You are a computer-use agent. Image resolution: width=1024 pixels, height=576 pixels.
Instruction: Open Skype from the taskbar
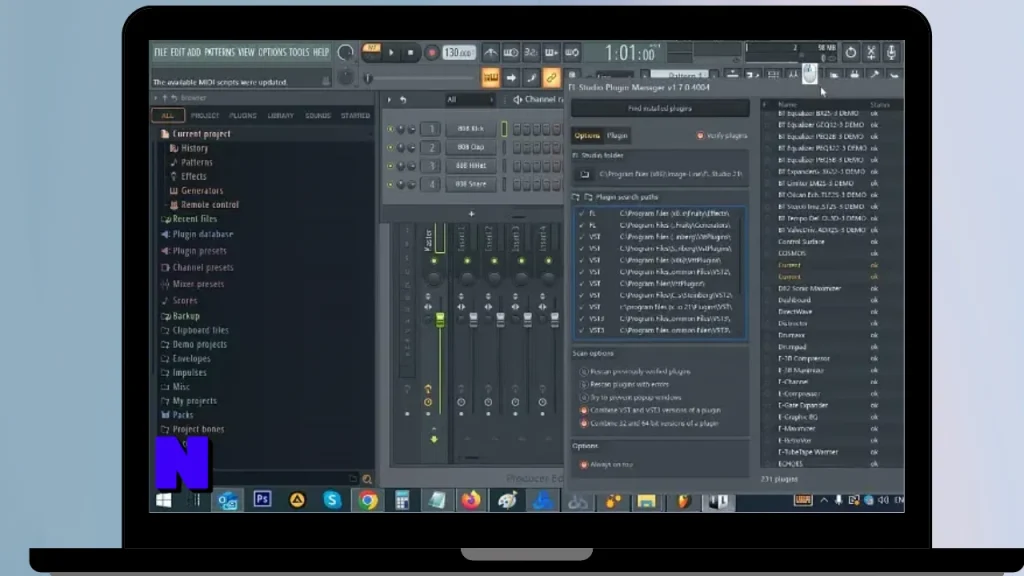(x=332, y=500)
